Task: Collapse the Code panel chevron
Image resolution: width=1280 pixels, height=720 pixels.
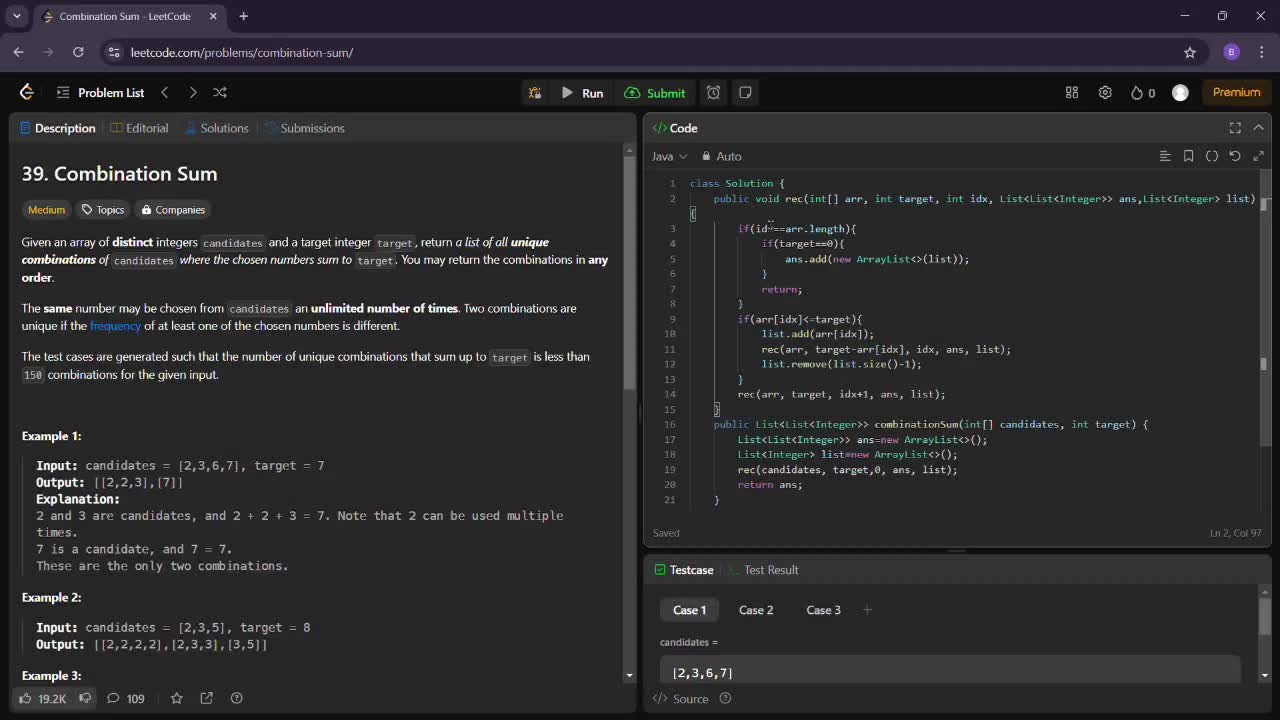Action: (x=1258, y=128)
